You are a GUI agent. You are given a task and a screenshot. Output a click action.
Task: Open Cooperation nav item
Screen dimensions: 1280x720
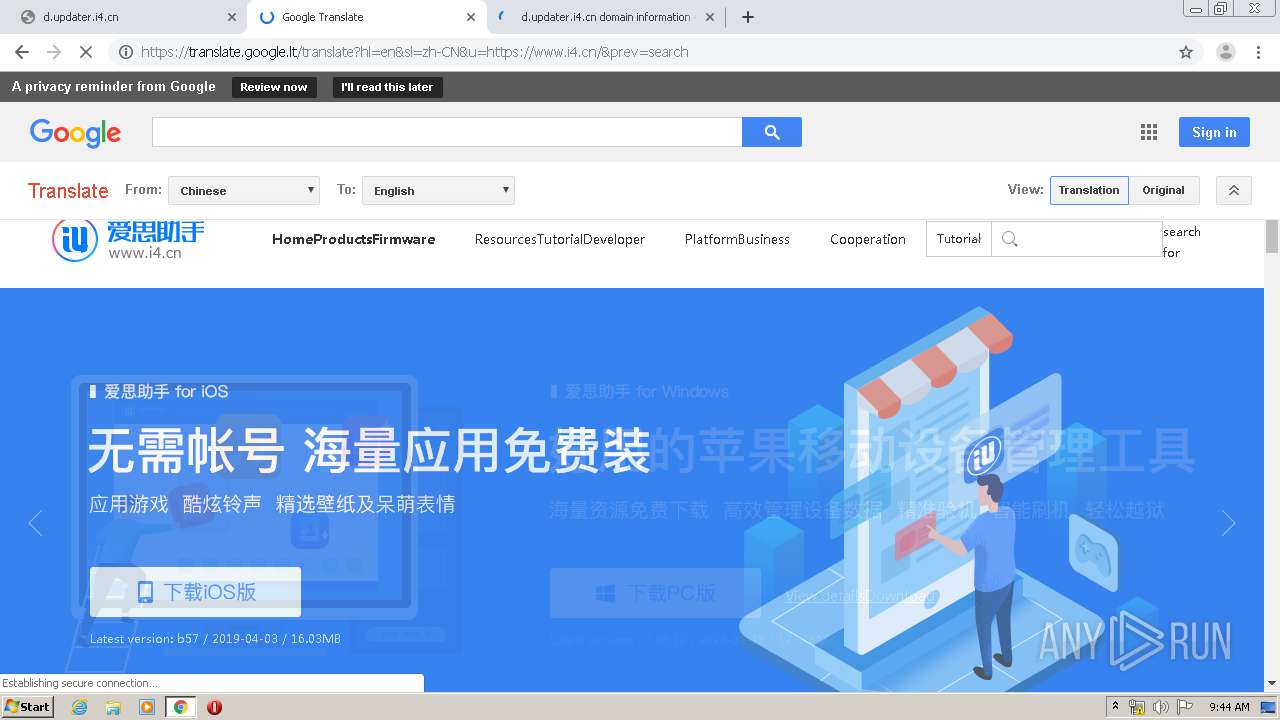tap(868, 239)
